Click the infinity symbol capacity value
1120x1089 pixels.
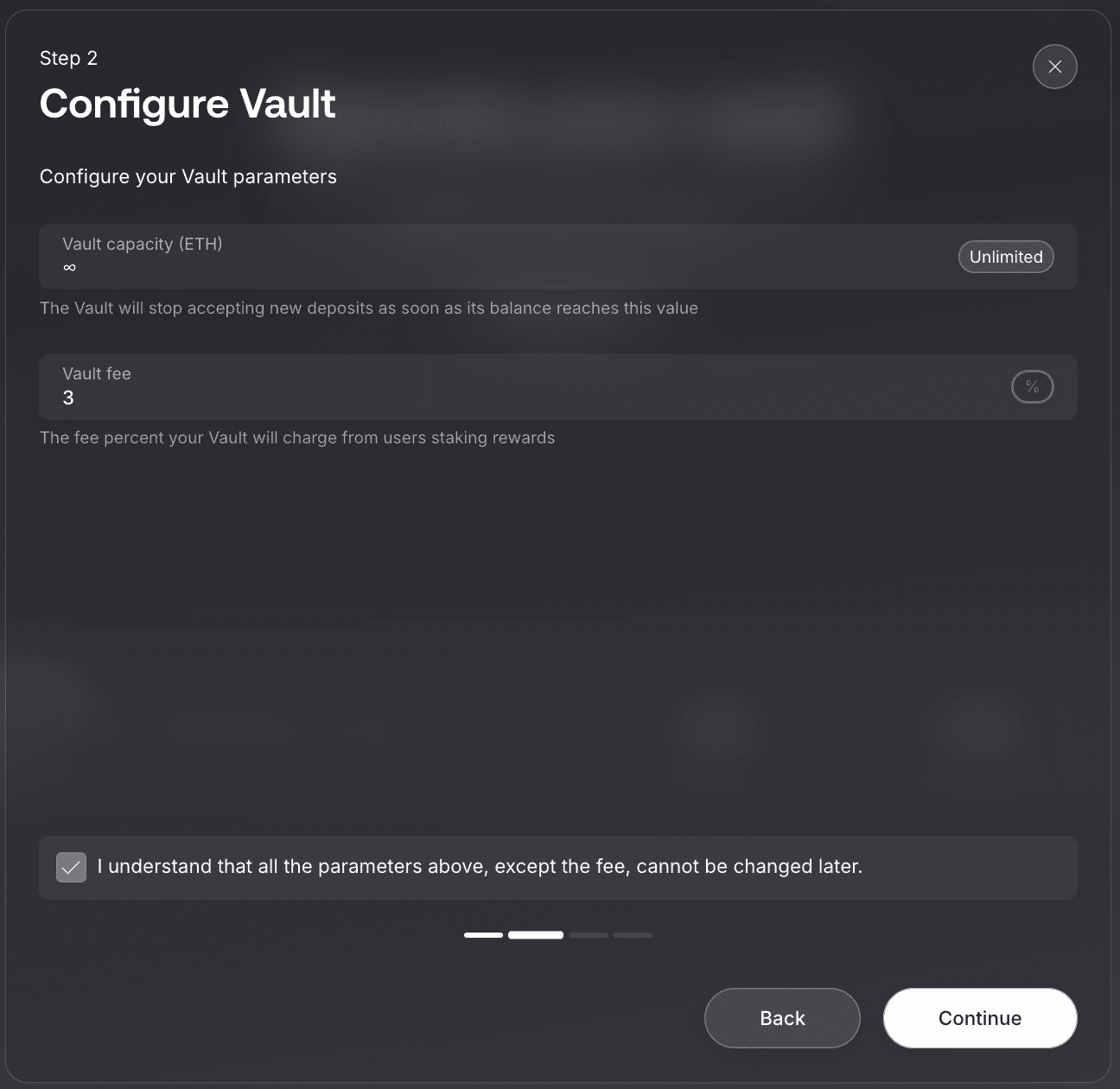[x=70, y=268]
